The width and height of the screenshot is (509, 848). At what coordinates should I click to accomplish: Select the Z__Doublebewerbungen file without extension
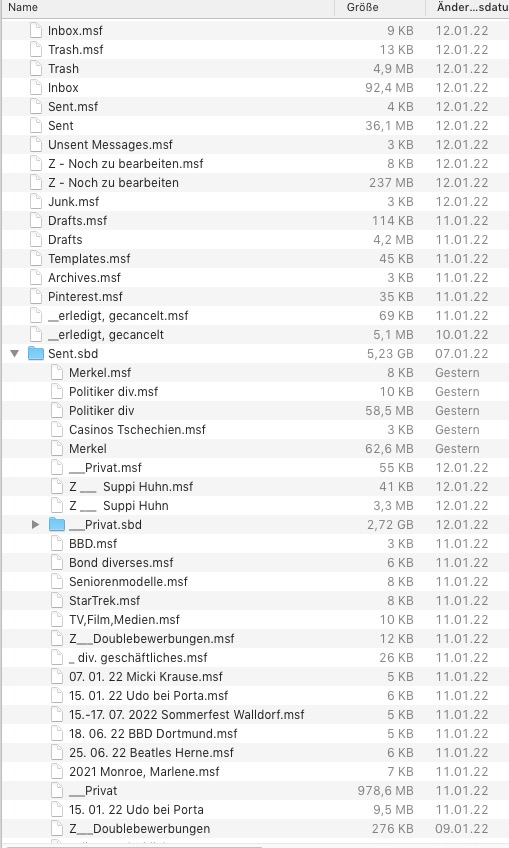click(140, 829)
